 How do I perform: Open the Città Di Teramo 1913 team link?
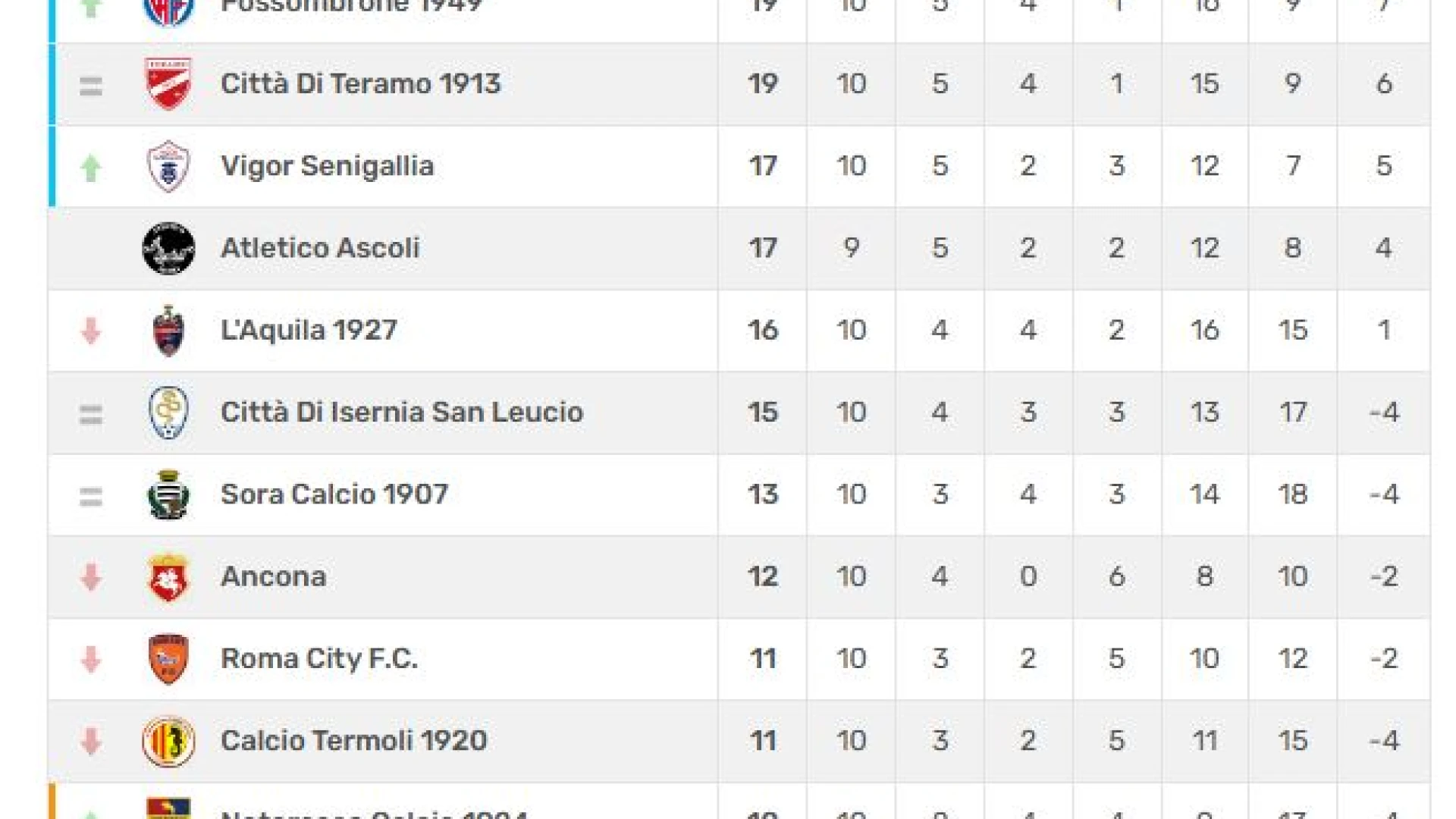pos(360,83)
